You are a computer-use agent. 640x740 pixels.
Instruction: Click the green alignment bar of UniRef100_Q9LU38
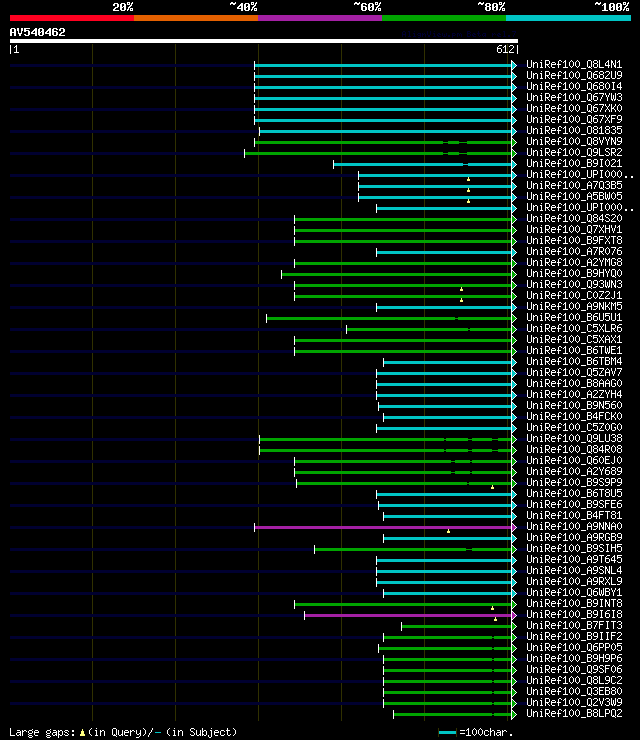click(x=386, y=439)
